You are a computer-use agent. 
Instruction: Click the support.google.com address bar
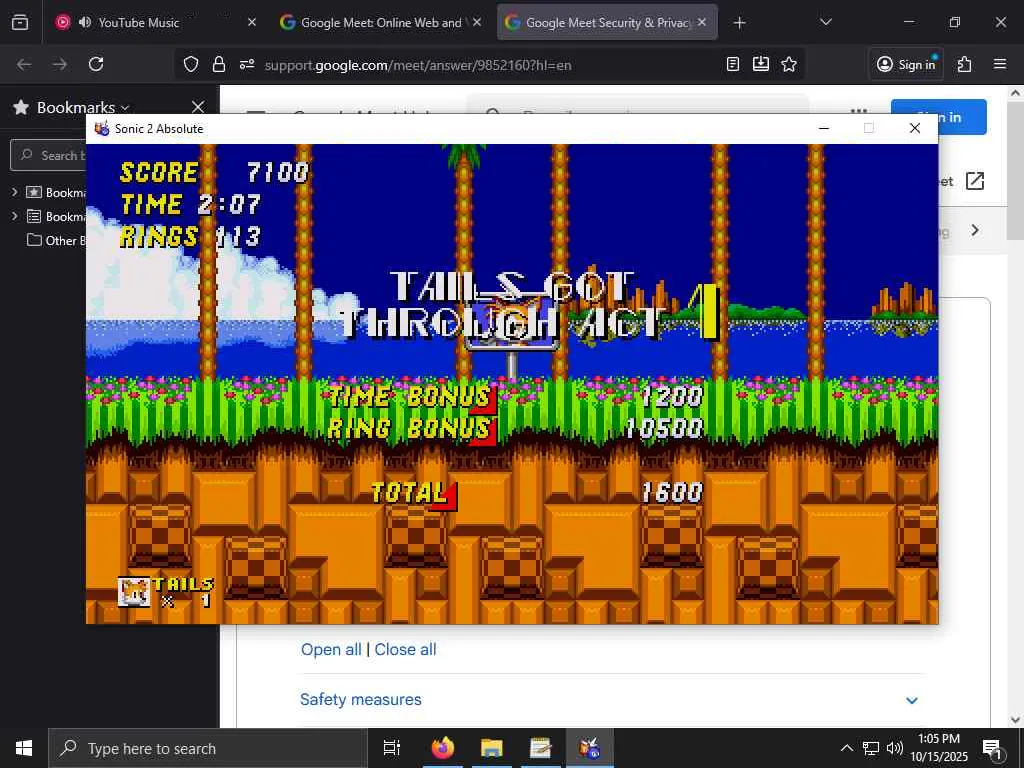(x=418, y=65)
